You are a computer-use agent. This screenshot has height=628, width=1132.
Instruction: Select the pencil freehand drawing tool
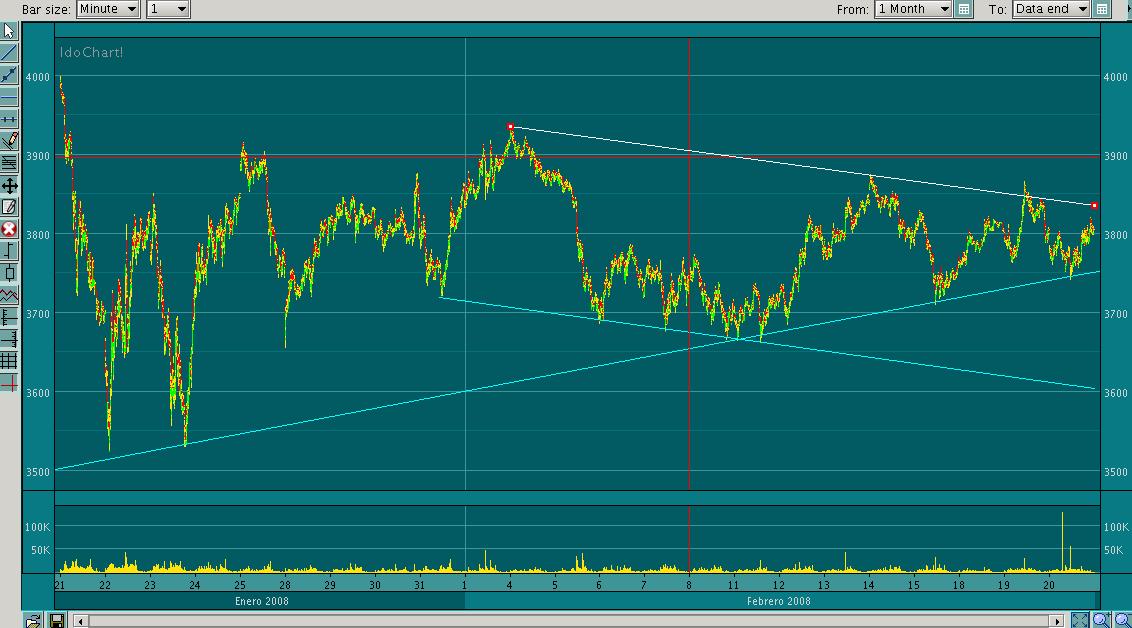pos(9,141)
